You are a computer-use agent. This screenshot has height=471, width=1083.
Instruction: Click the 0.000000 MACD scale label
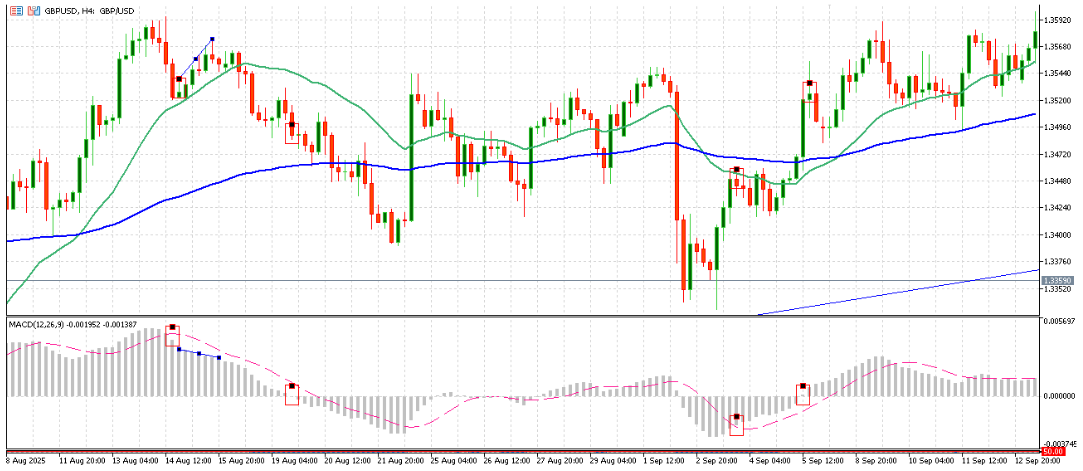1060,396
